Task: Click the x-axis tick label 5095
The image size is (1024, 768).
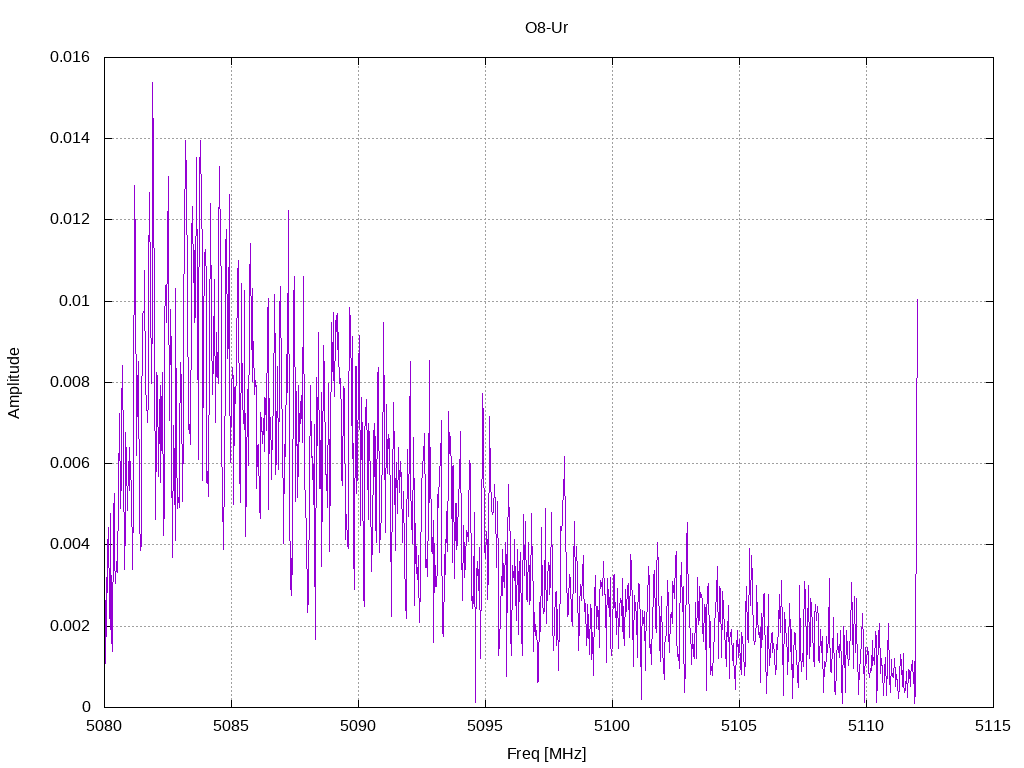Action: 485,726
